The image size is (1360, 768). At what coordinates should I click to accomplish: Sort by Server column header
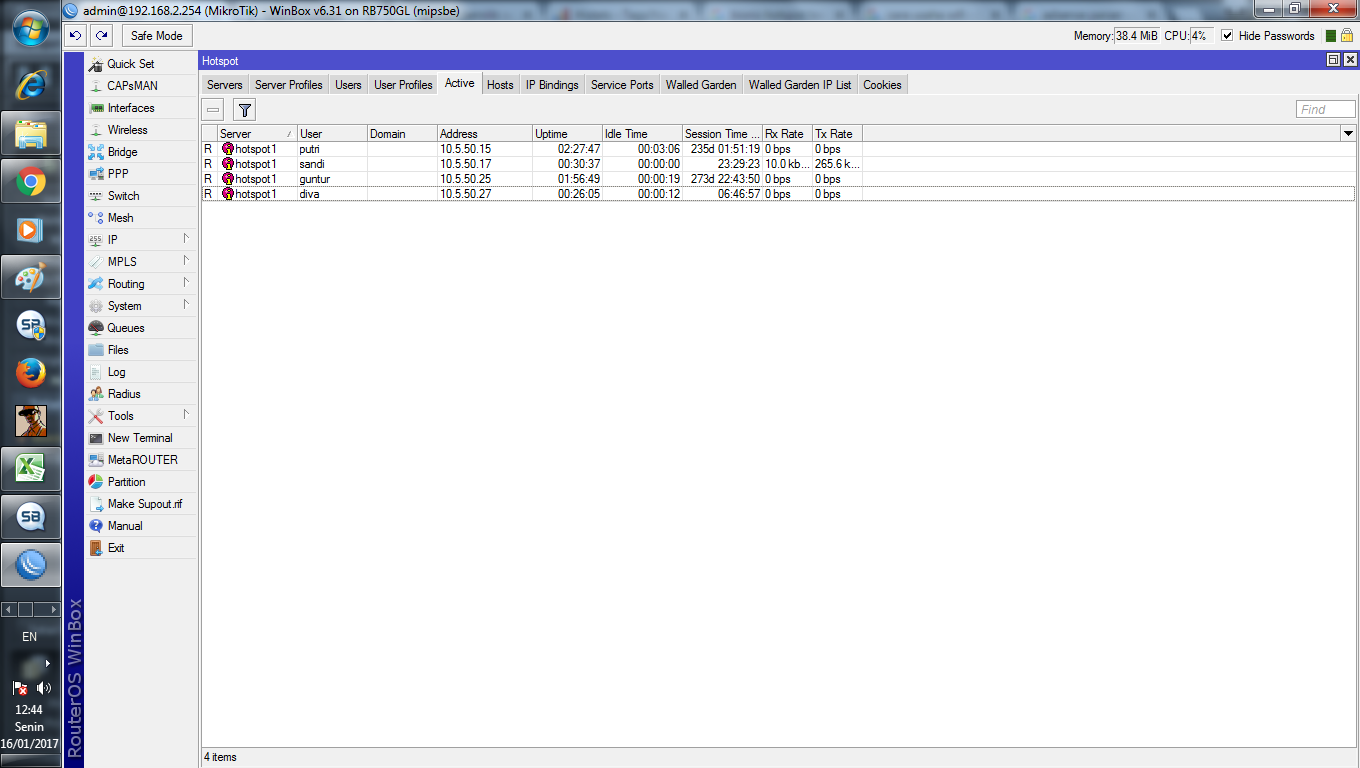257,133
